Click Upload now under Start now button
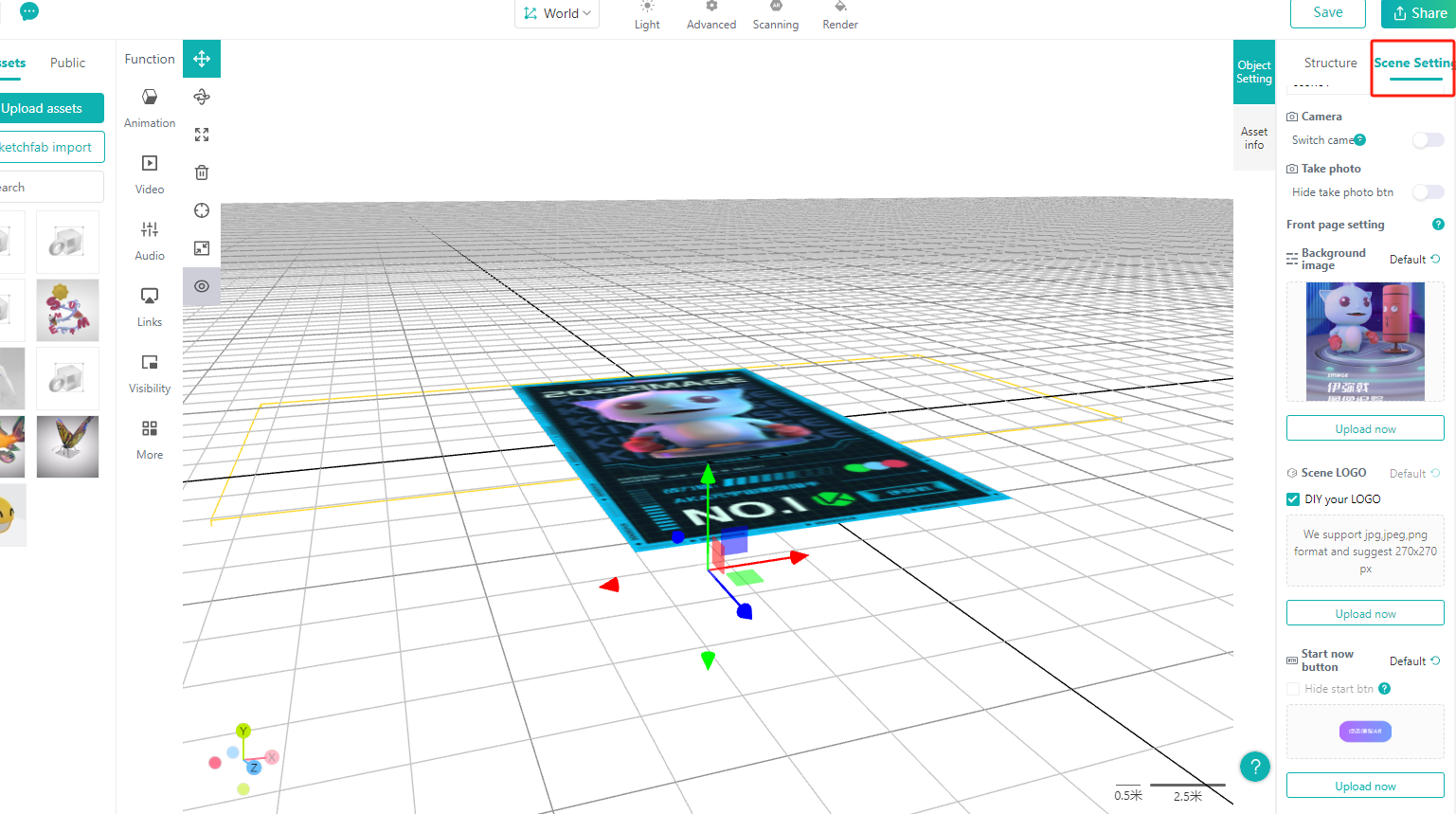 tap(1365, 787)
